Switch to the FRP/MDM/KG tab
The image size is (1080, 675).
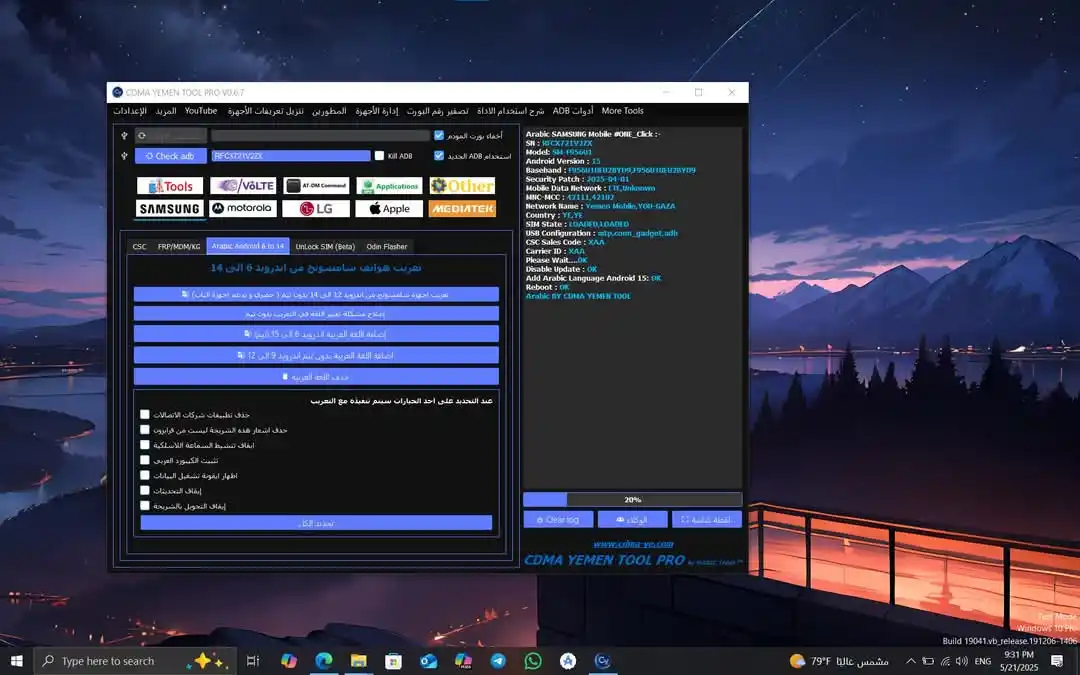[x=179, y=247]
